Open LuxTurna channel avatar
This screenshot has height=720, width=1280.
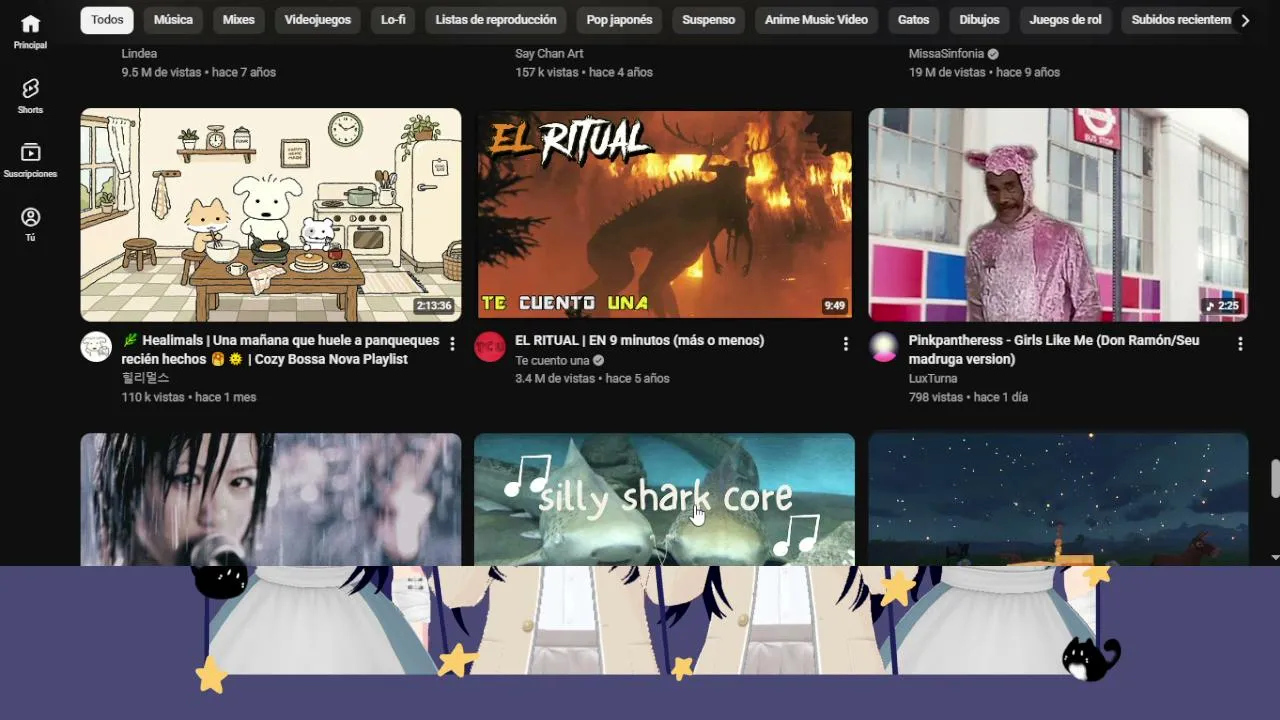pyautogui.click(x=883, y=347)
